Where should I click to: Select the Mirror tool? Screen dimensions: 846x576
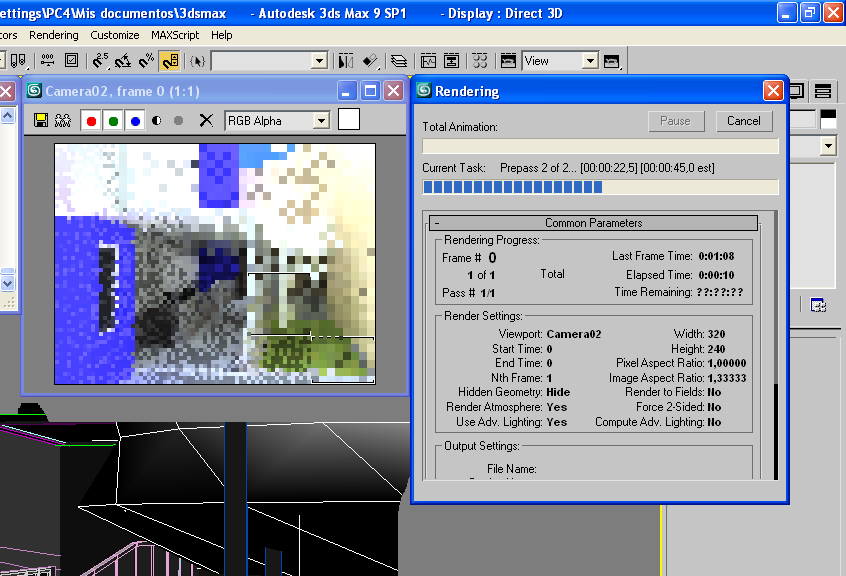point(346,61)
